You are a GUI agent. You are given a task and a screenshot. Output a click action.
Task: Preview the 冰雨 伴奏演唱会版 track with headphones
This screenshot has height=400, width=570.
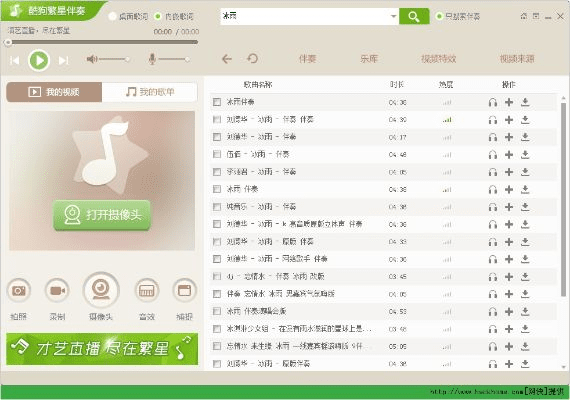tap(493, 312)
